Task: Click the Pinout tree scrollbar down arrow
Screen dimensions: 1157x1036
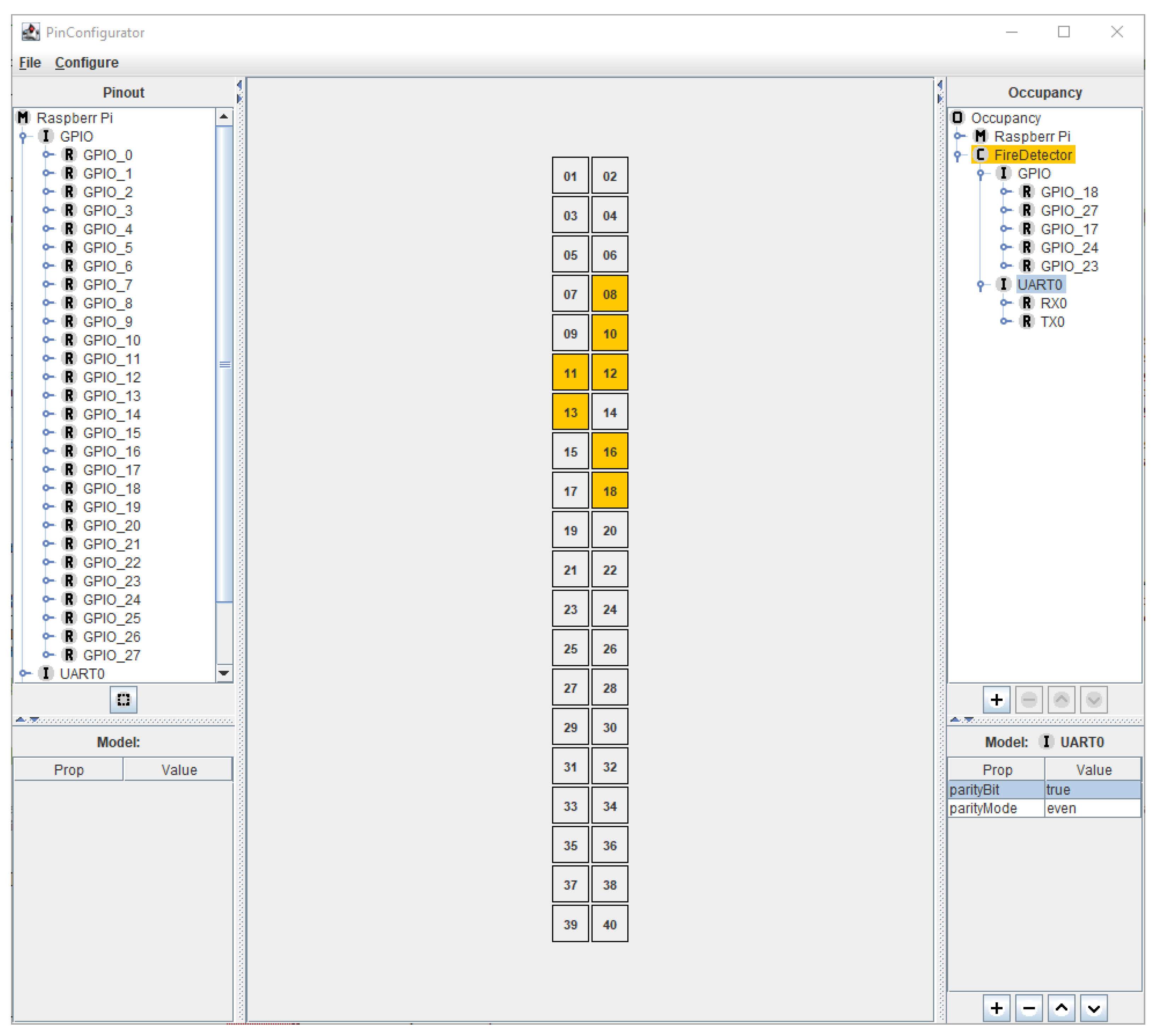Action: pyautogui.click(x=224, y=673)
